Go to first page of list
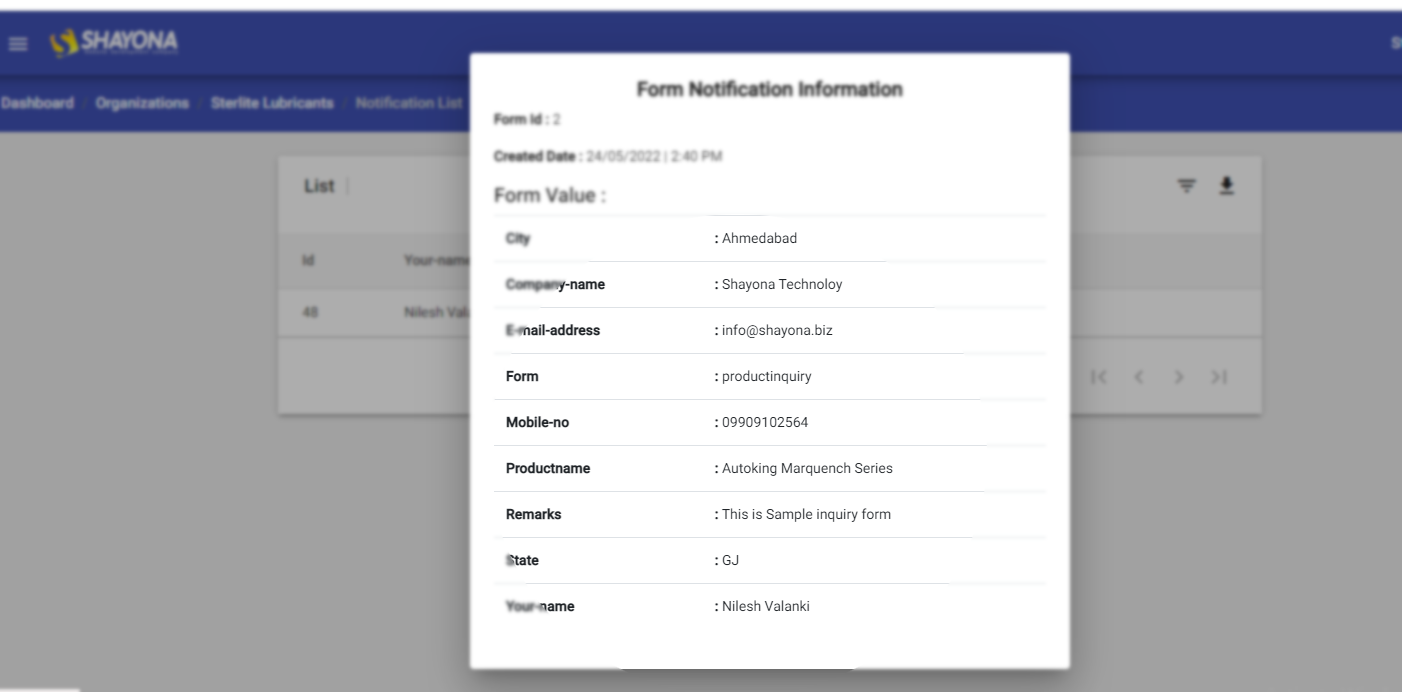 [x=1099, y=377]
